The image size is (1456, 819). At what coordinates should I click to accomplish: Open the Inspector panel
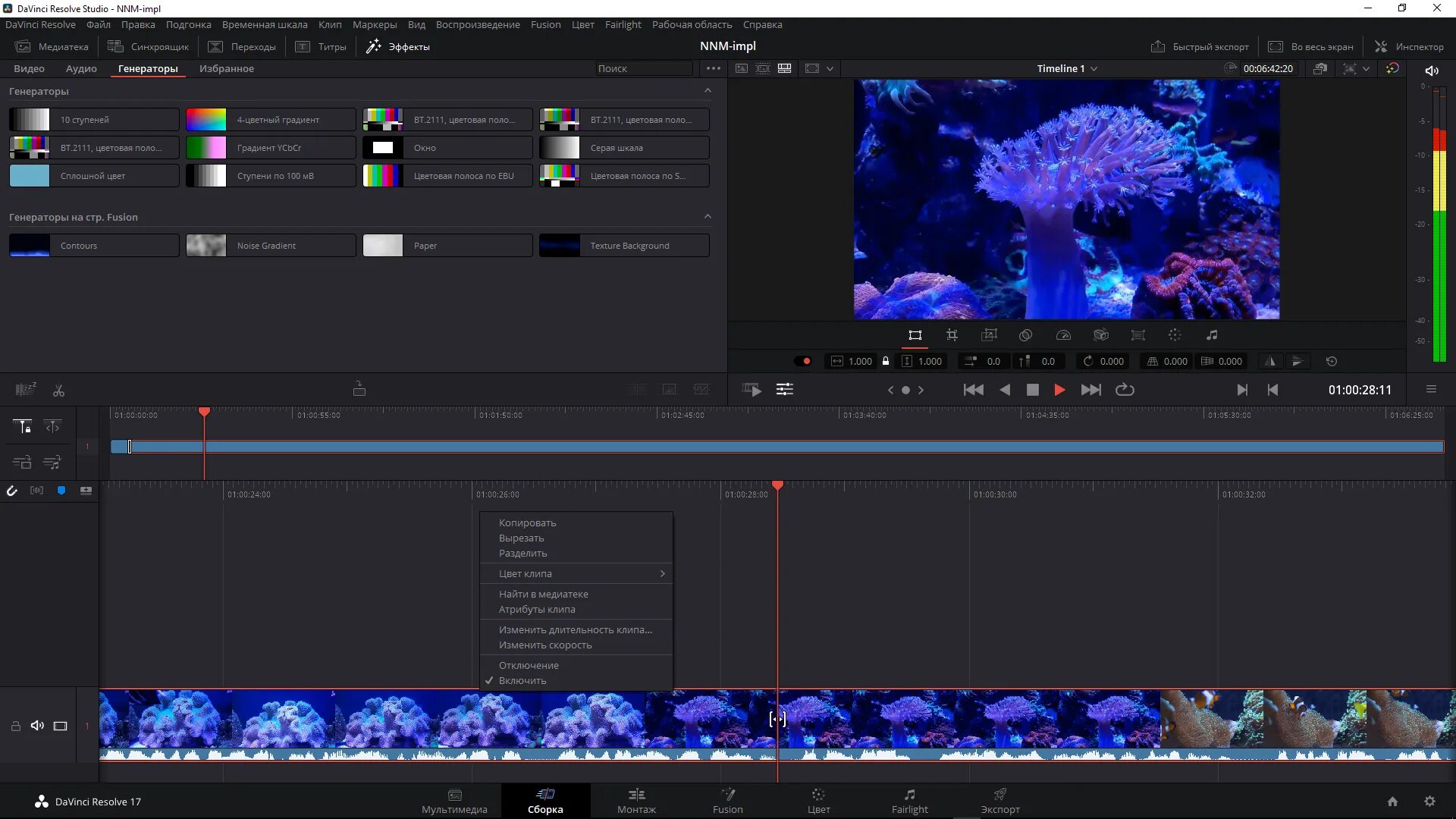coord(1409,46)
